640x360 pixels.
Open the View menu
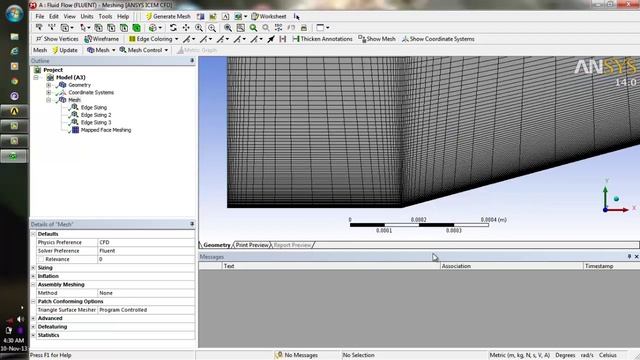(69, 16)
